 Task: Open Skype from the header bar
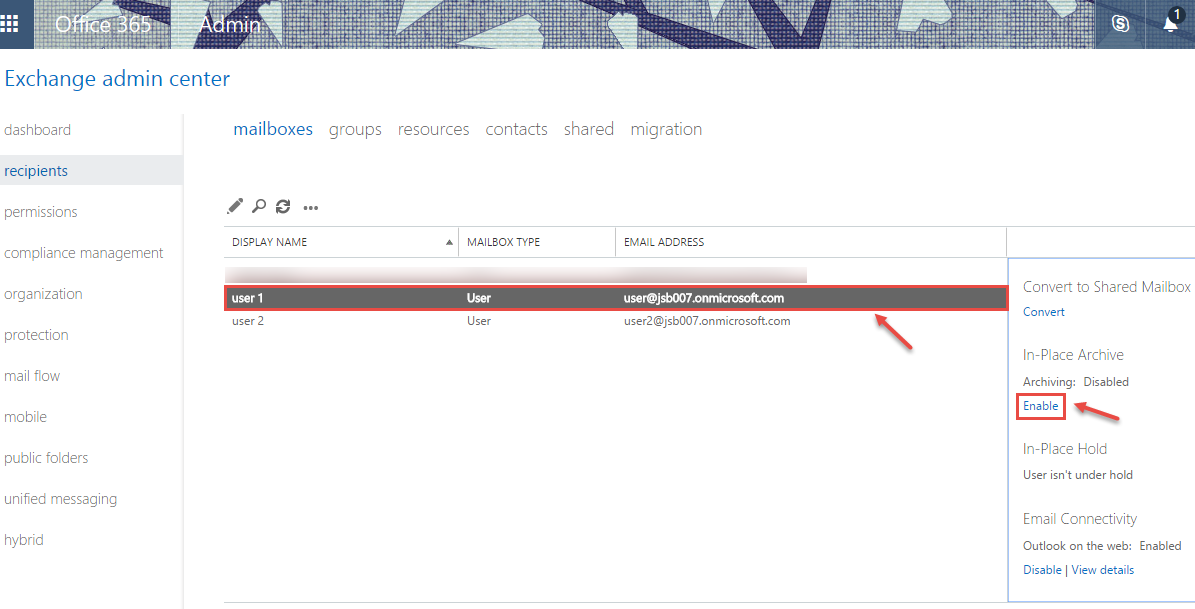coord(1120,24)
